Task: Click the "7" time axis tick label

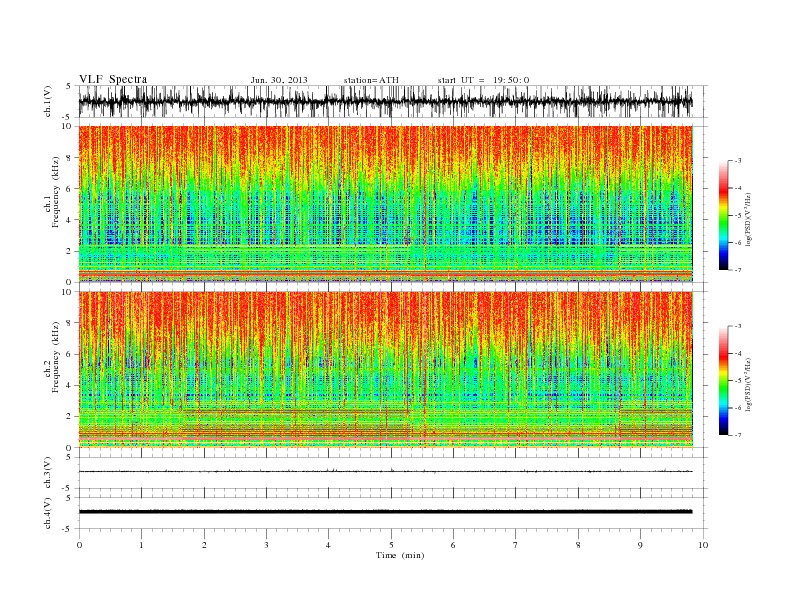Action: pyautogui.click(x=516, y=545)
